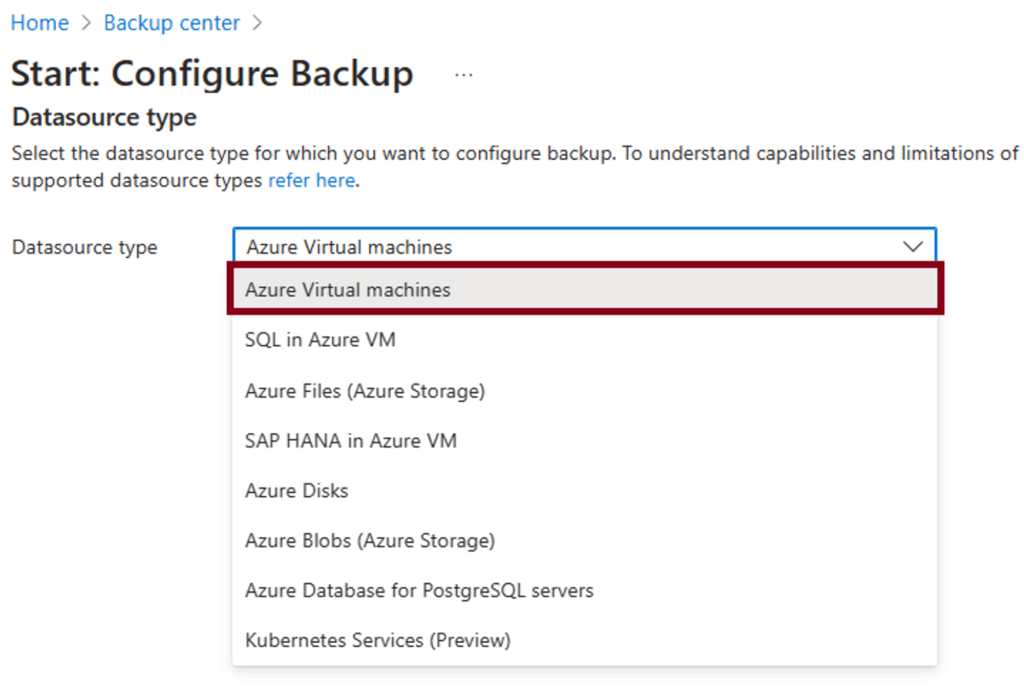Click the bold Datasource type section heading
Image resolution: width=1024 pixels, height=698 pixels.
point(104,118)
